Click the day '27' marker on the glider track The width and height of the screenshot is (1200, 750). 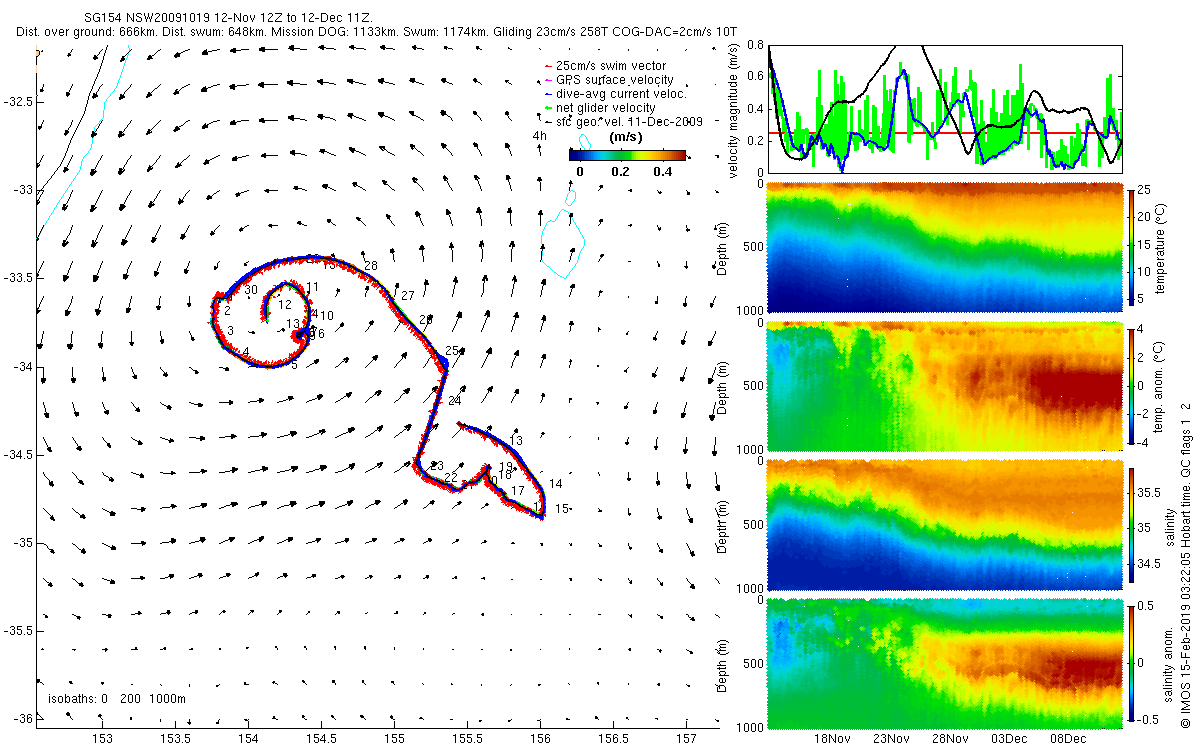pyautogui.click(x=407, y=296)
